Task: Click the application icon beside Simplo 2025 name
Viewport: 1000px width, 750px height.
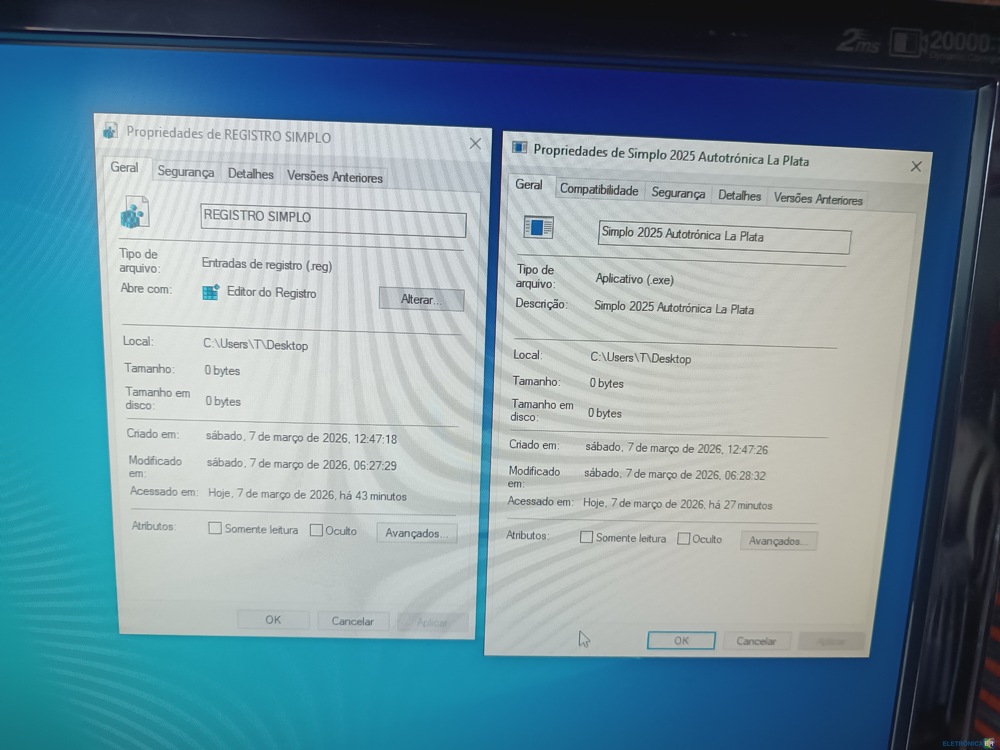Action: click(x=539, y=228)
